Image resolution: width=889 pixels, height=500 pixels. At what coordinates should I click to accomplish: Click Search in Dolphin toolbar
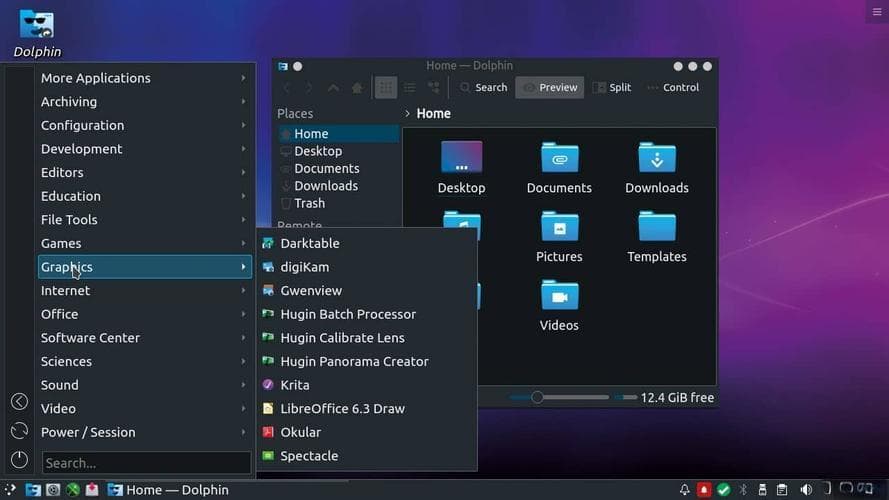[x=483, y=88]
